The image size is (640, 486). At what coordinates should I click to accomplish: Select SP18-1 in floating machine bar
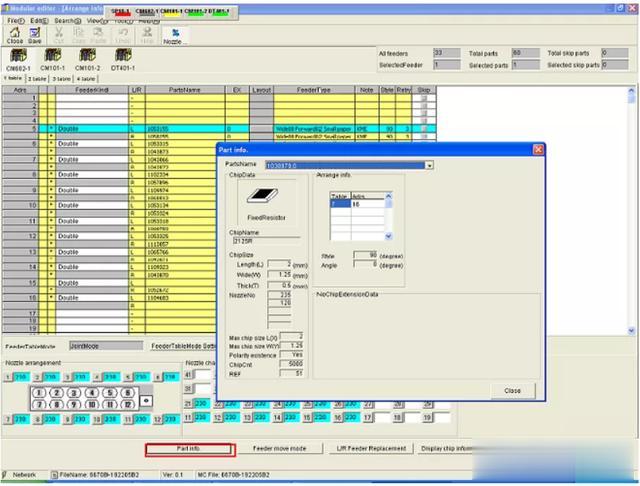click(120, 12)
